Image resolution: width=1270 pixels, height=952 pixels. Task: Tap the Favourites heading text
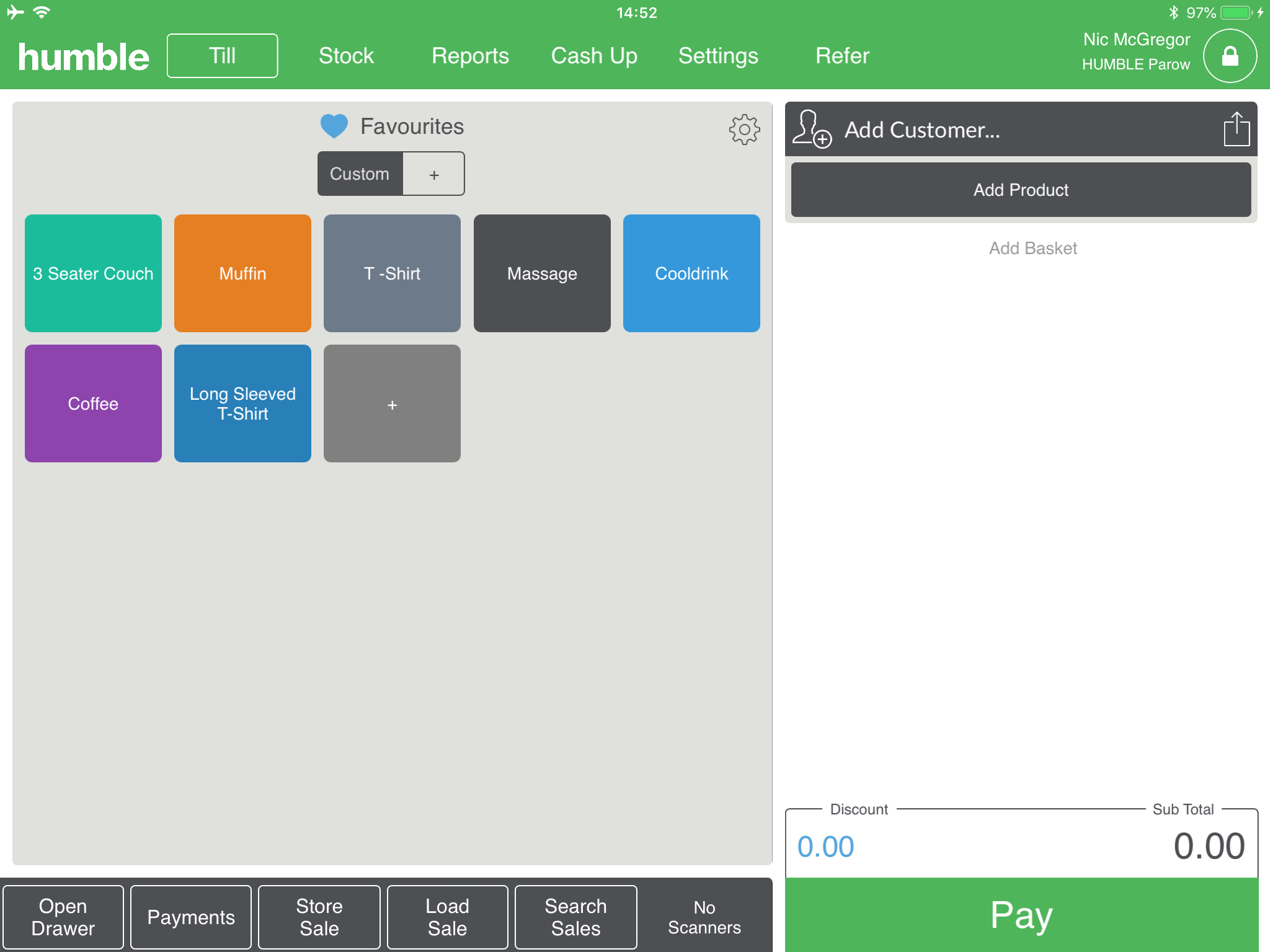(412, 126)
